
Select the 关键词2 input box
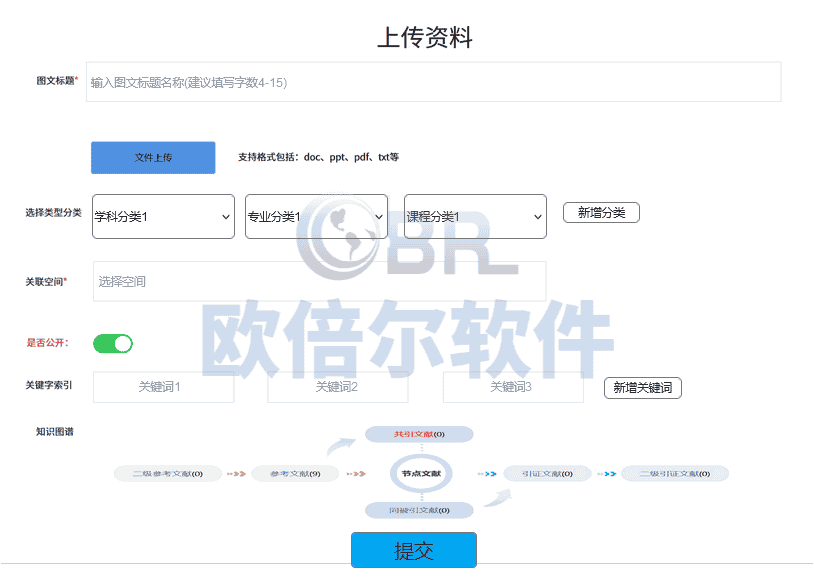pyautogui.click(x=337, y=387)
